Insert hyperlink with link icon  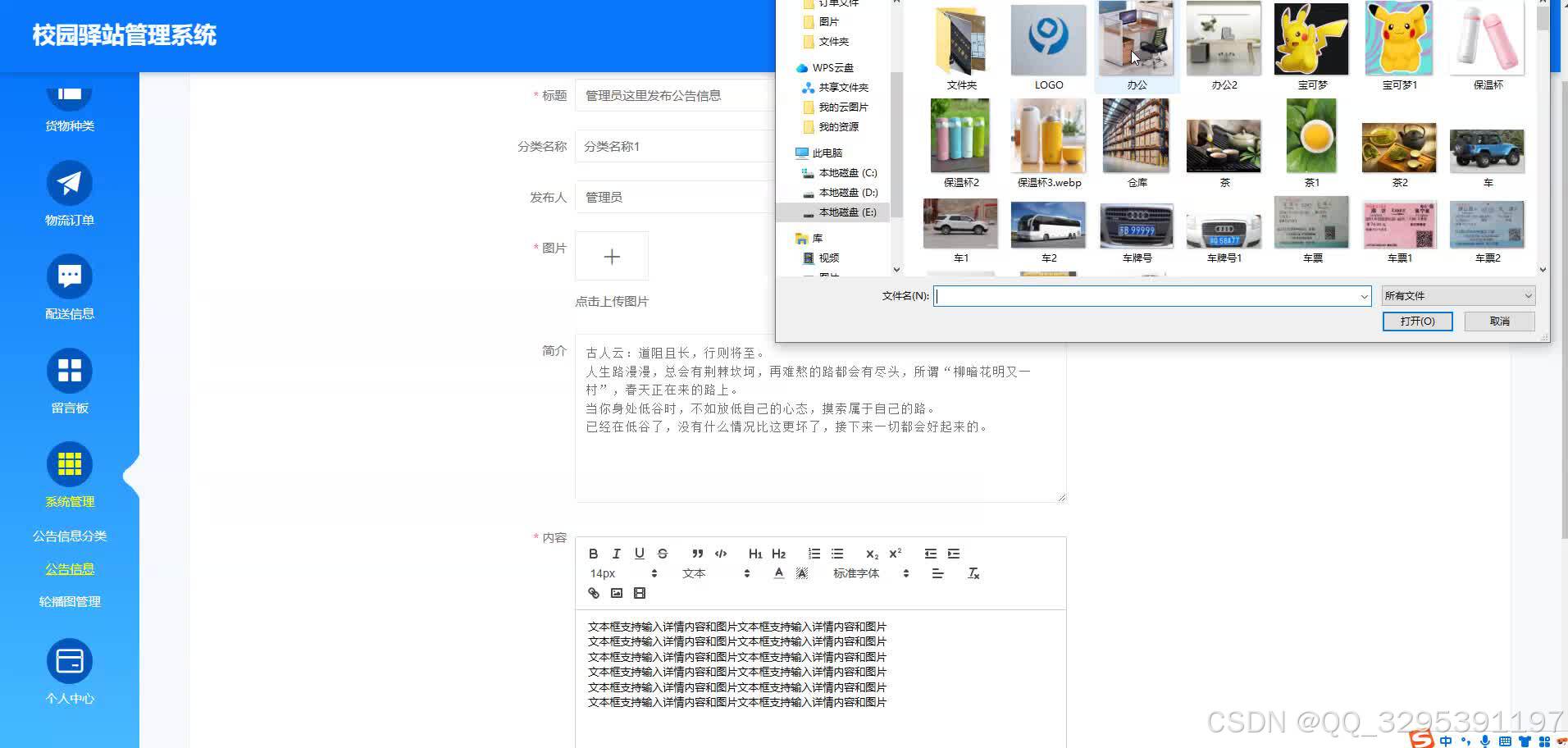pyautogui.click(x=594, y=593)
